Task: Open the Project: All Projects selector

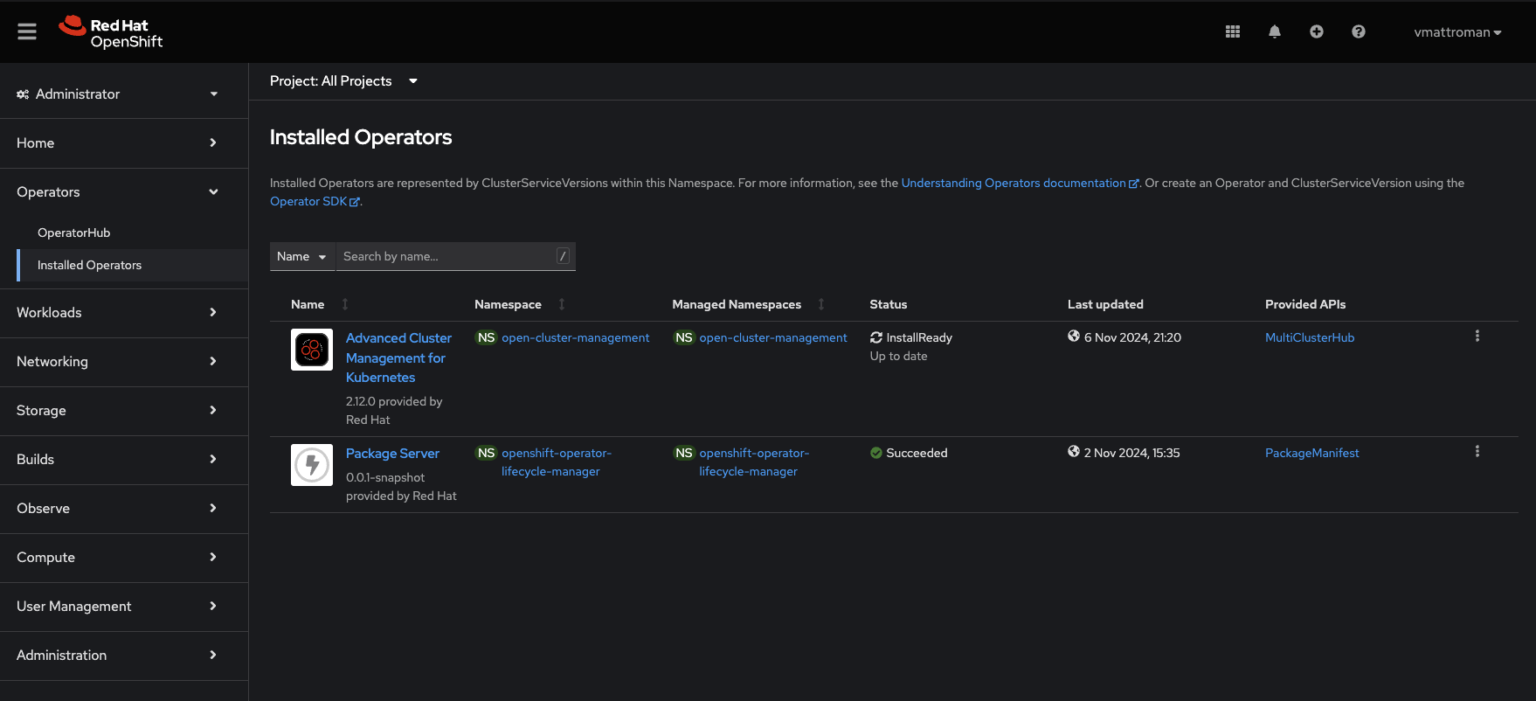Action: pos(344,81)
